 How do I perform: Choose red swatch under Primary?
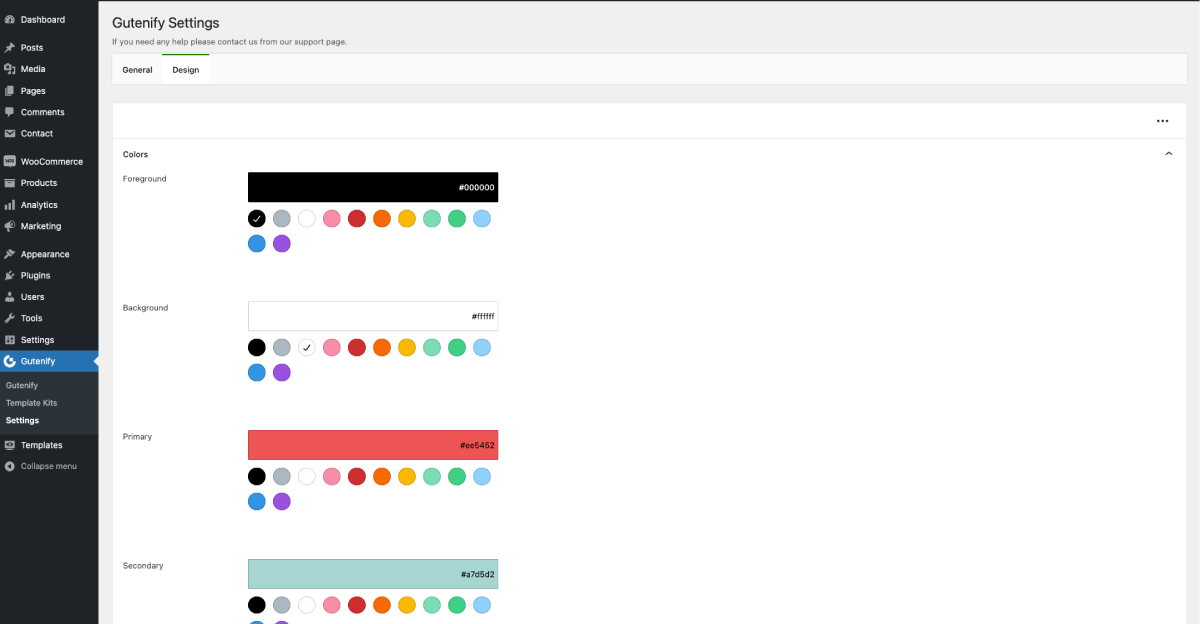pos(357,476)
